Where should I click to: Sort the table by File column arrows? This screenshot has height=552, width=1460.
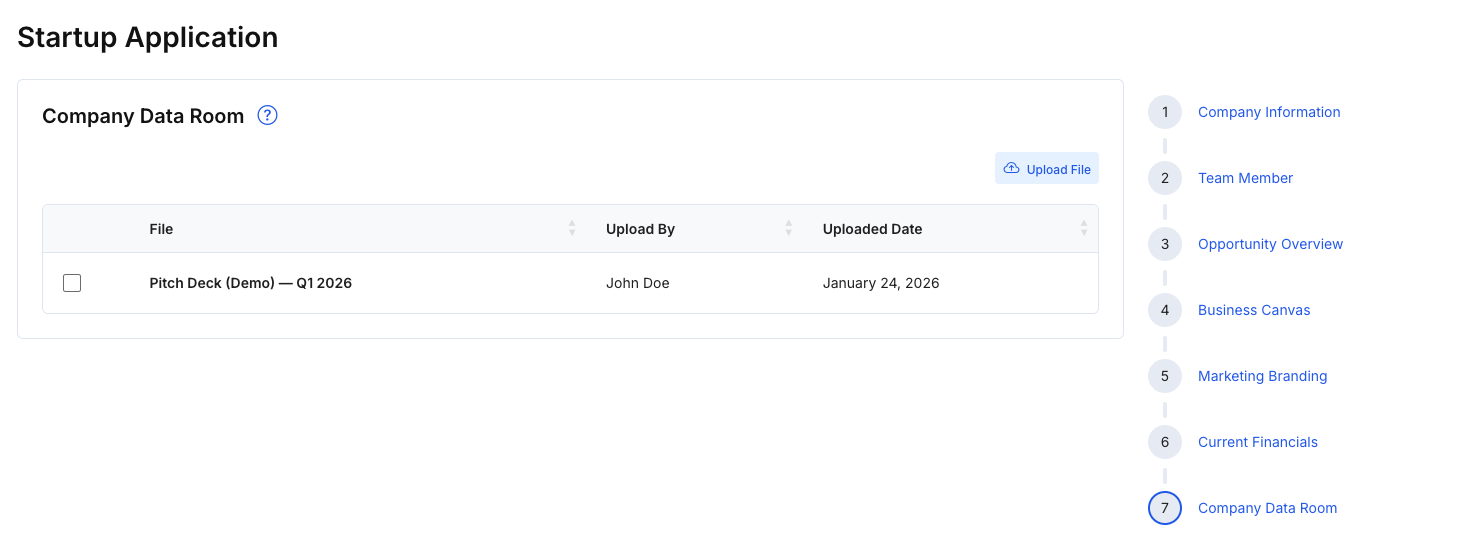(x=572, y=229)
